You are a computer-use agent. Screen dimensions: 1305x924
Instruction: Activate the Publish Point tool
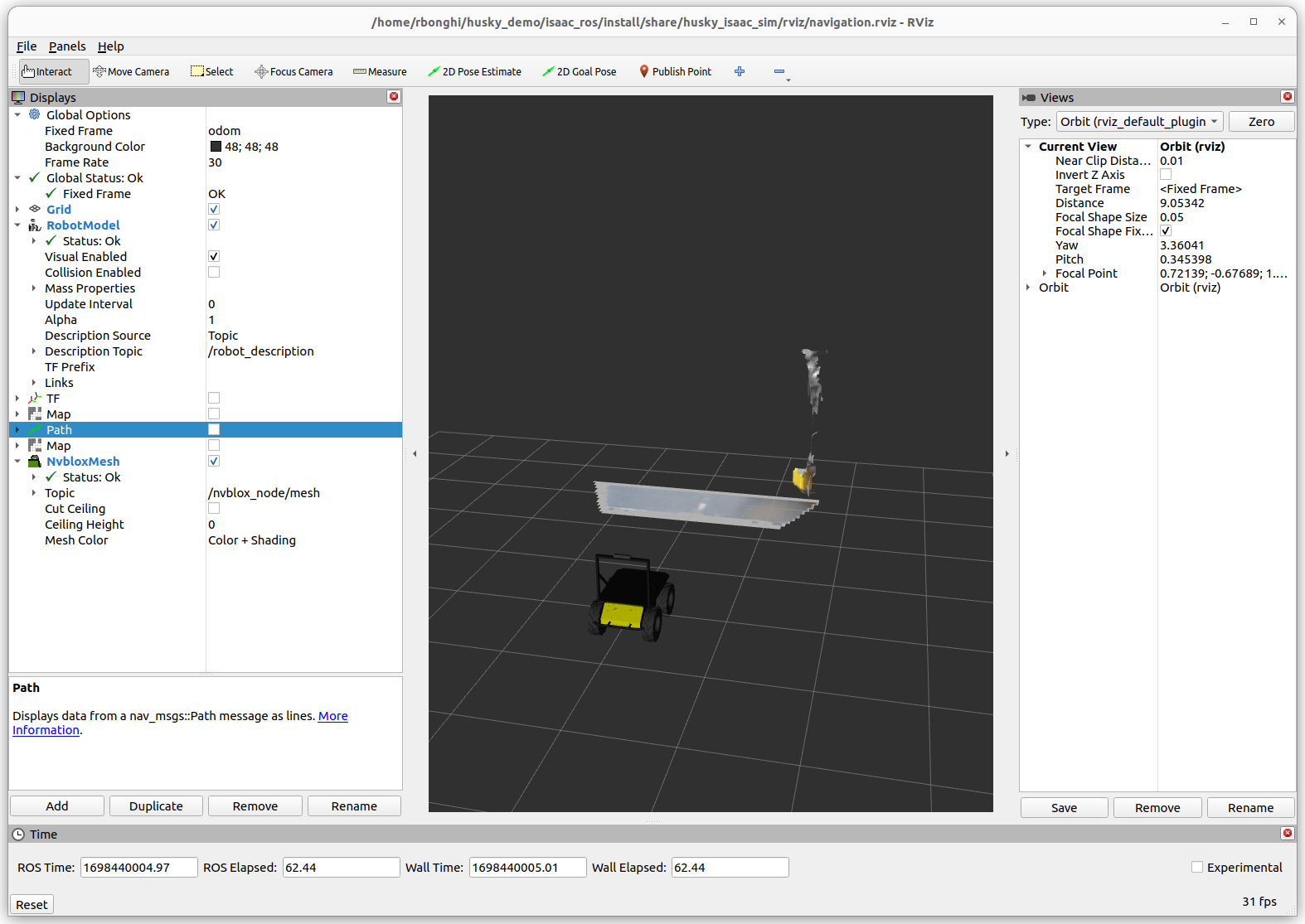coord(675,71)
